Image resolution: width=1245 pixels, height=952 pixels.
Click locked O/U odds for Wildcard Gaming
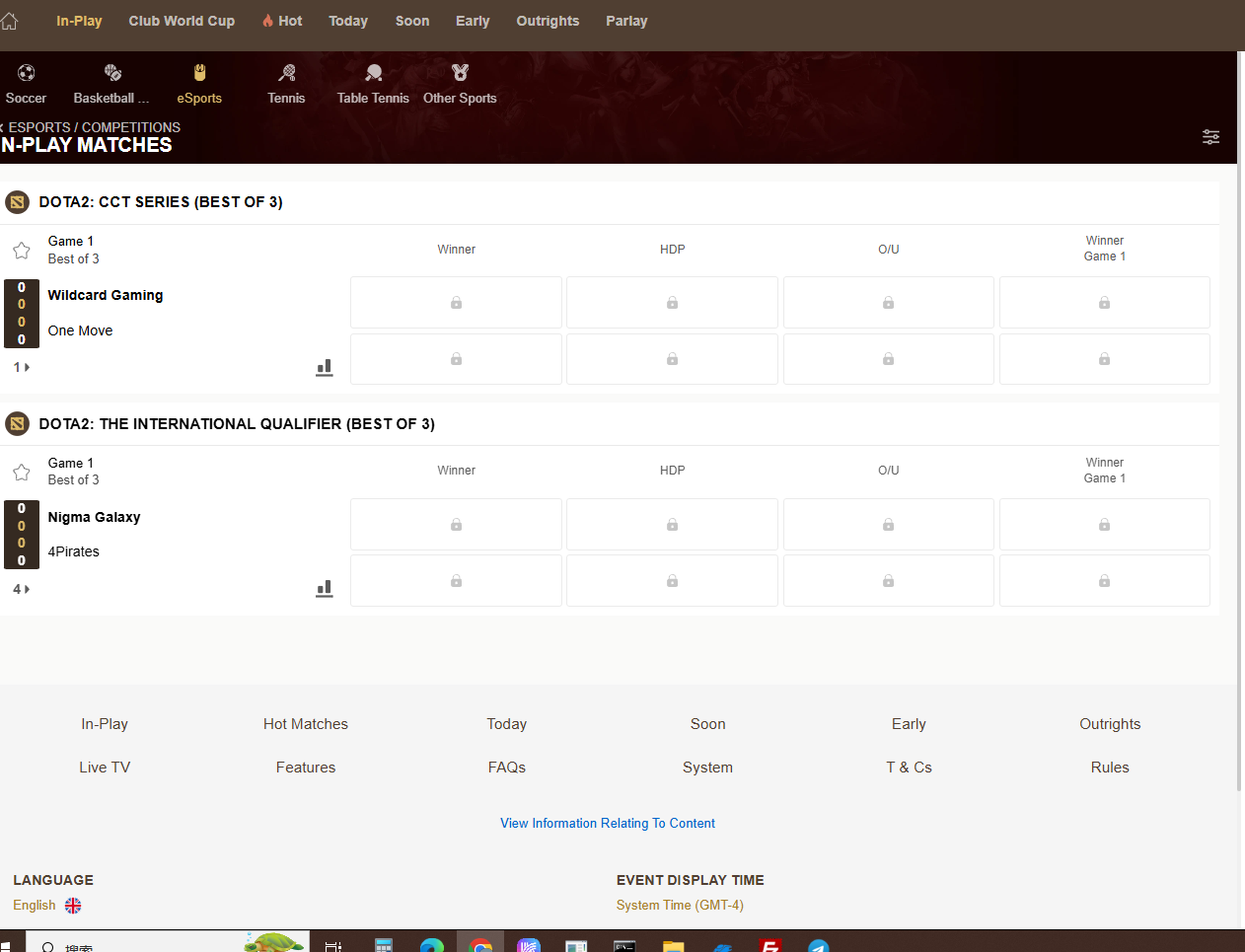point(888,302)
